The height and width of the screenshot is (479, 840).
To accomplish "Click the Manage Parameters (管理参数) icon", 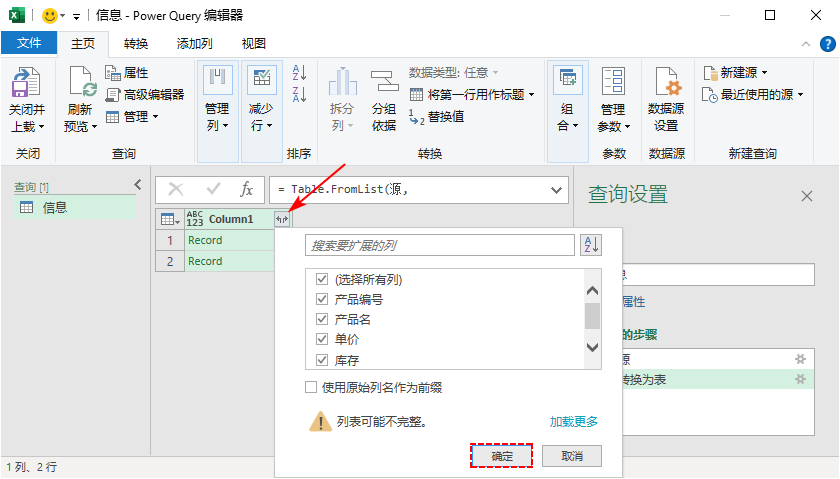I will (x=613, y=81).
